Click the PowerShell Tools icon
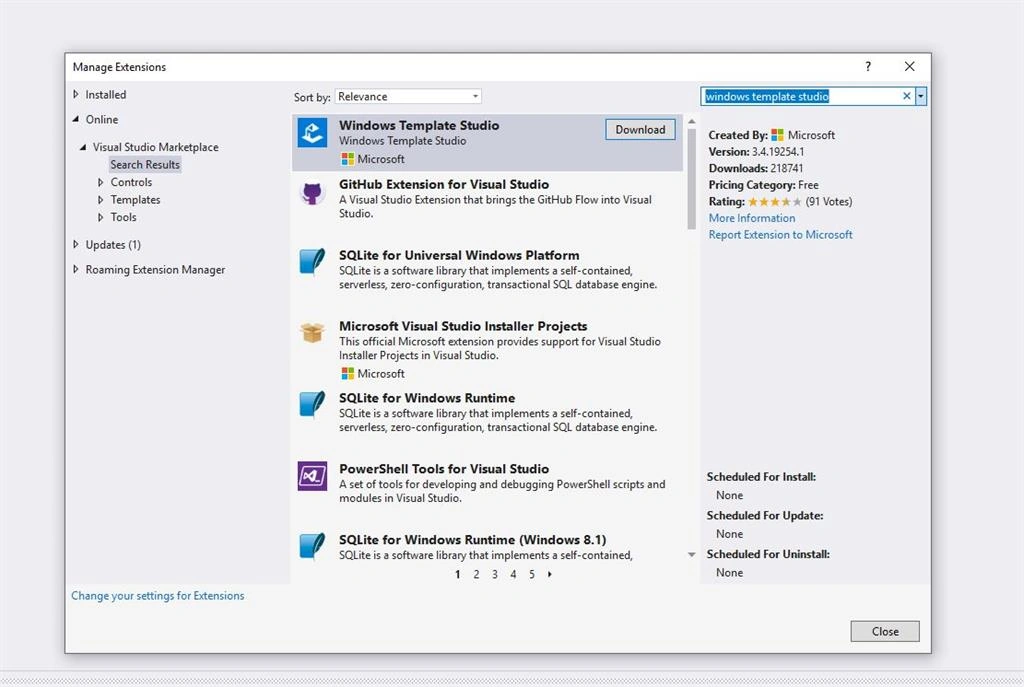 coord(312,476)
